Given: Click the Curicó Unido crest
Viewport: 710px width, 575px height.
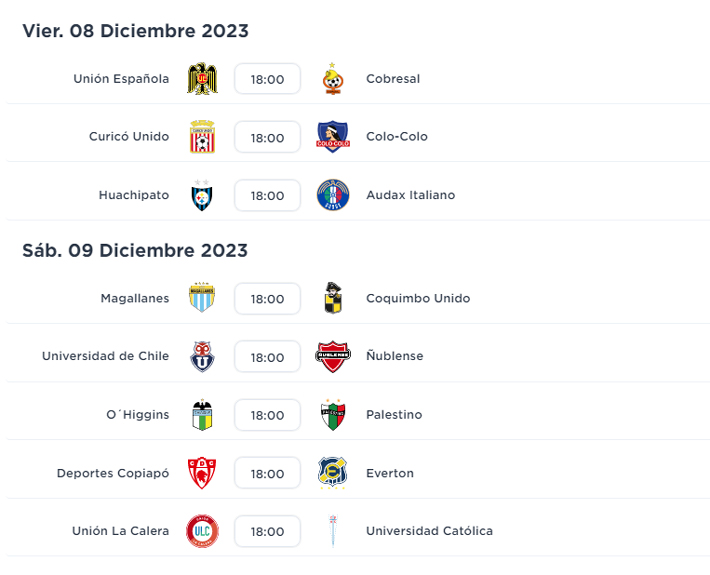Looking at the screenshot, I should (x=202, y=137).
